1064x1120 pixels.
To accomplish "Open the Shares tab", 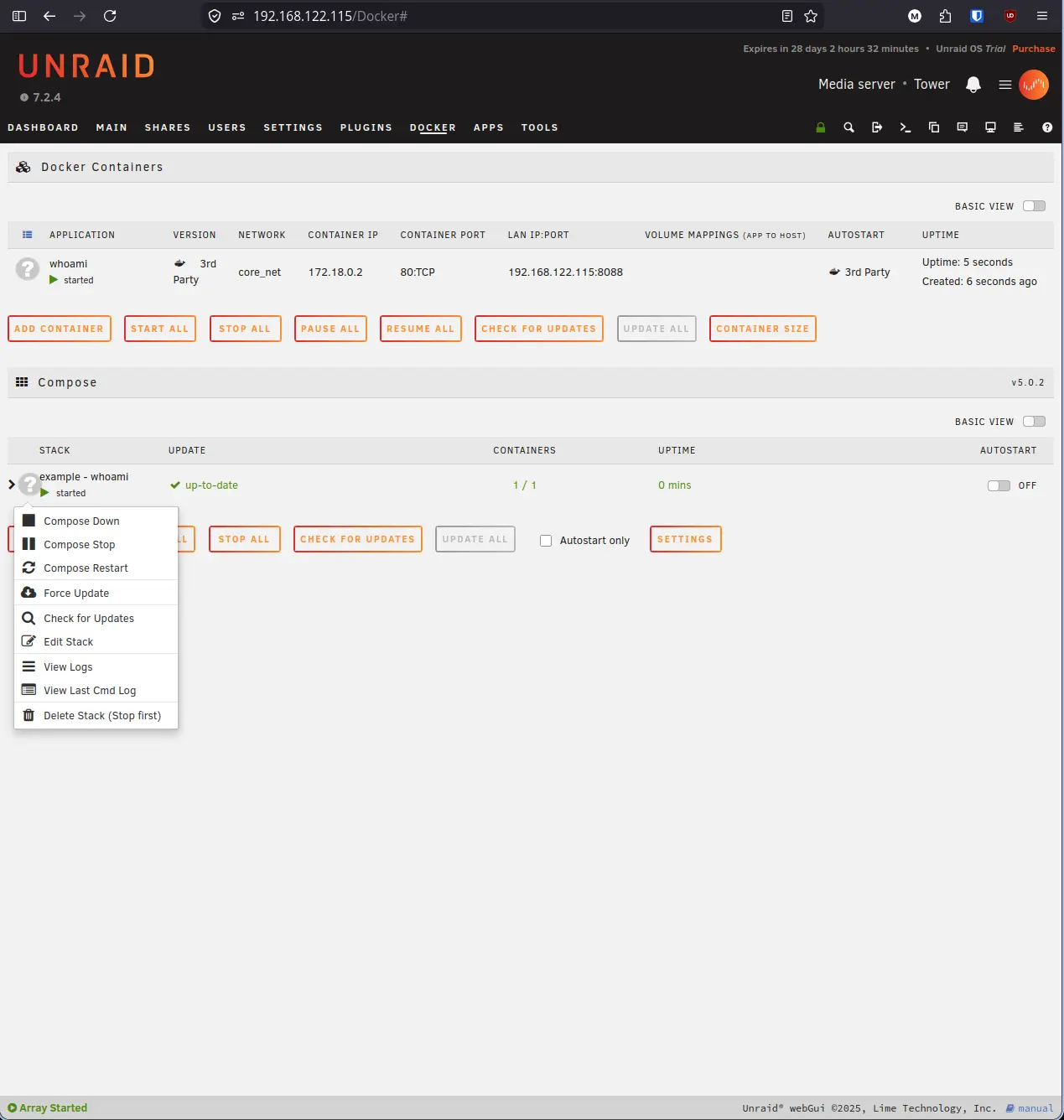I will (x=168, y=127).
